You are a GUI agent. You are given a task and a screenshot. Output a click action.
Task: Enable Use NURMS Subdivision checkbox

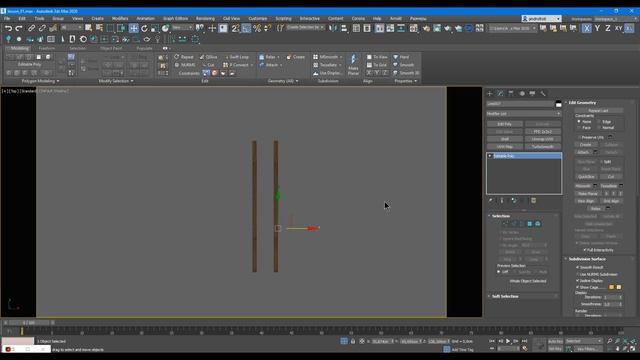[578, 274]
